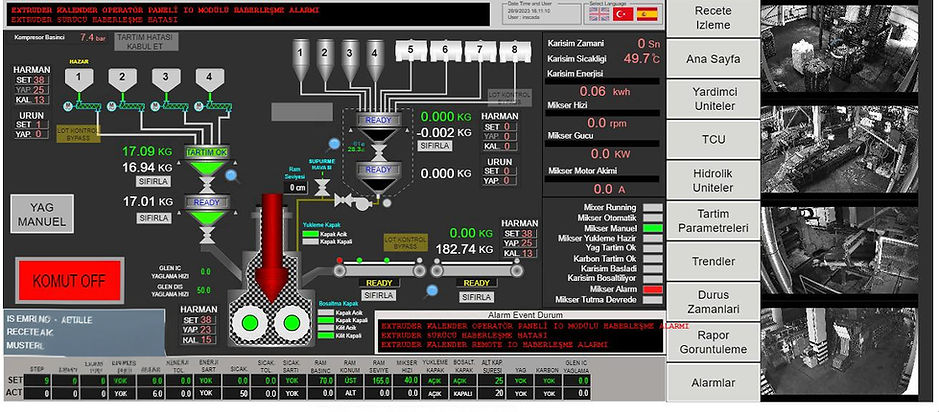Viewport: 939px width, 412px height.
Task: Select silo number 4 at top
Action: point(374,50)
